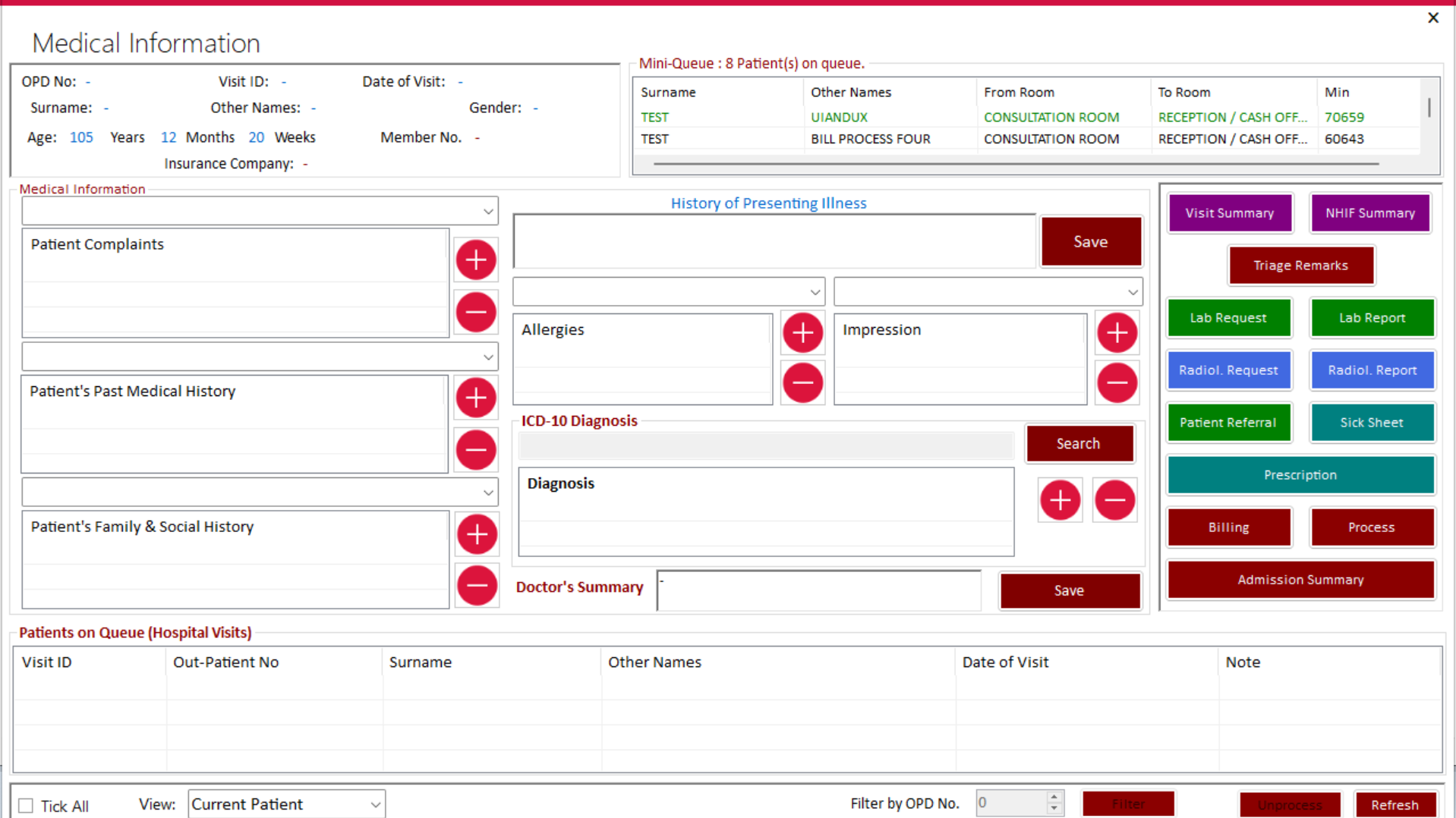
Task: Increase the Filter by OPD No. value
Action: 1054,798
